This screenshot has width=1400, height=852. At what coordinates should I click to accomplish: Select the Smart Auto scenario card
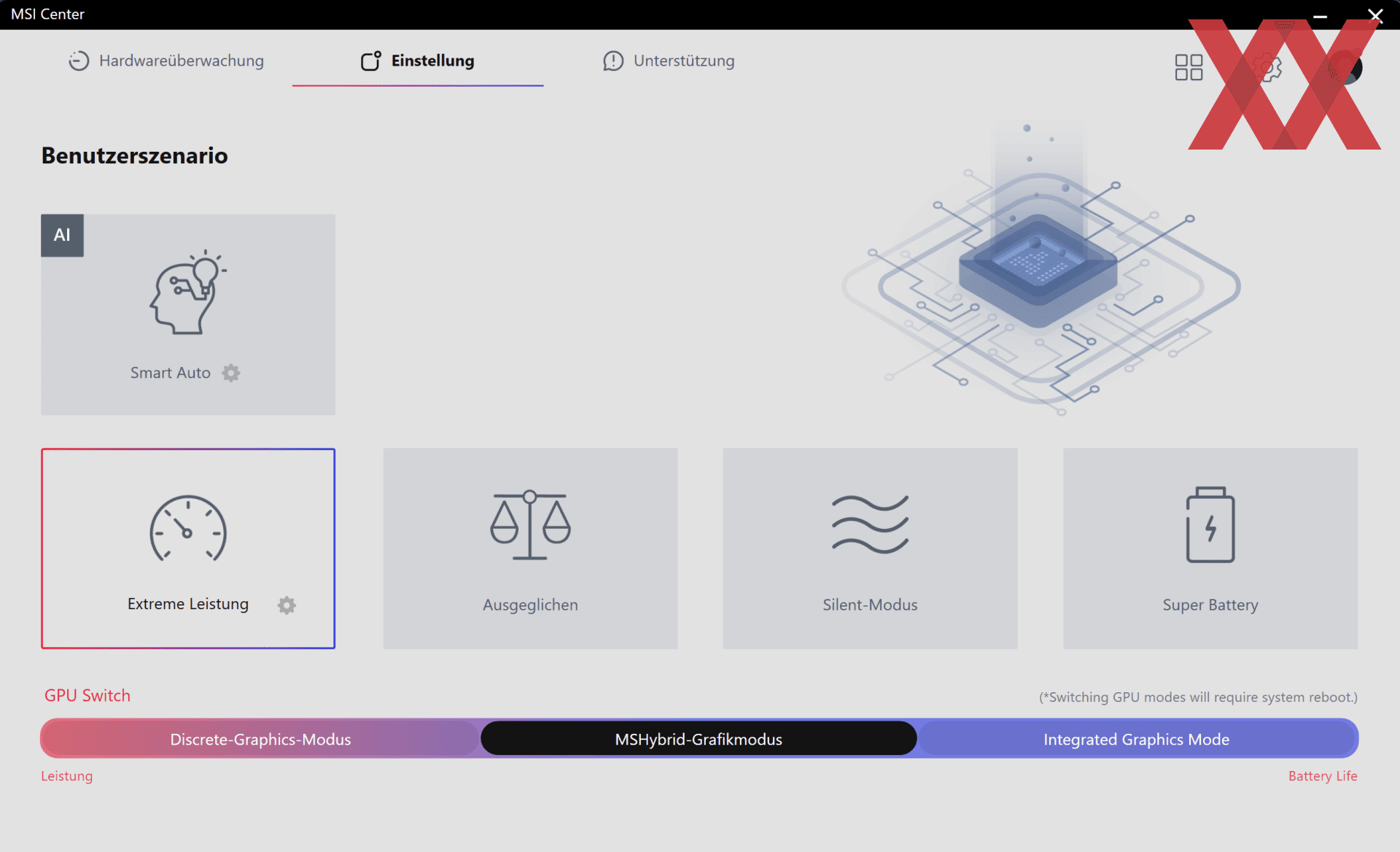[x=188, y=314]
